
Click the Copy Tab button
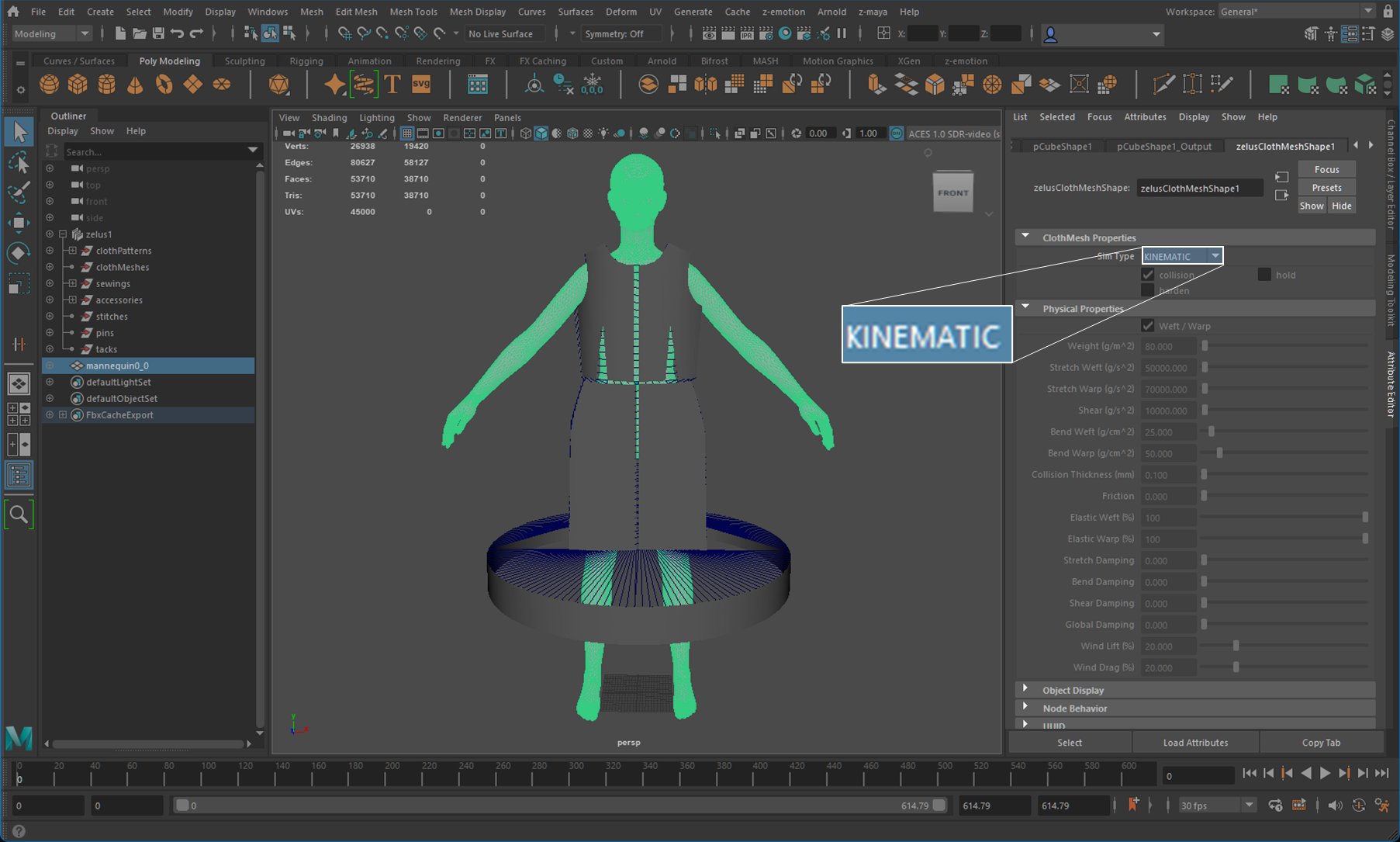tap(1321, 743)
